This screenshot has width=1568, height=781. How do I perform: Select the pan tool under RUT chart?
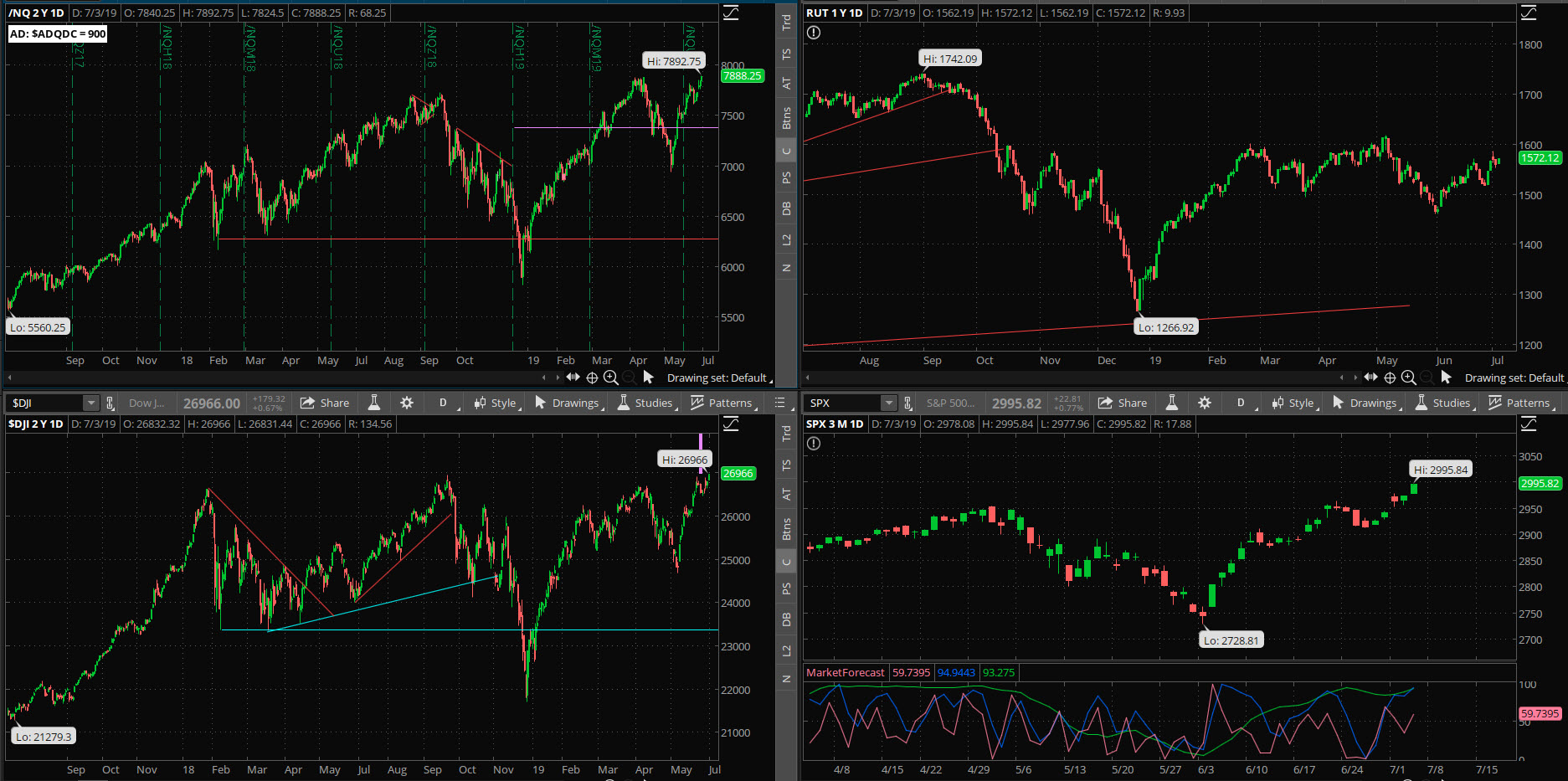[x=1371, y=378]
